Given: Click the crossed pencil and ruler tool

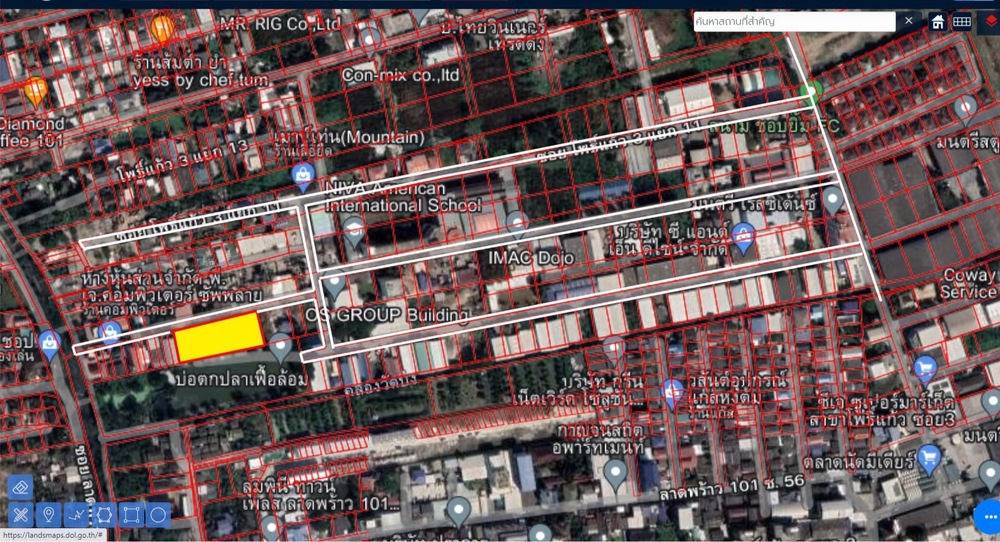Looking at the screenshot, I should 21,515.
